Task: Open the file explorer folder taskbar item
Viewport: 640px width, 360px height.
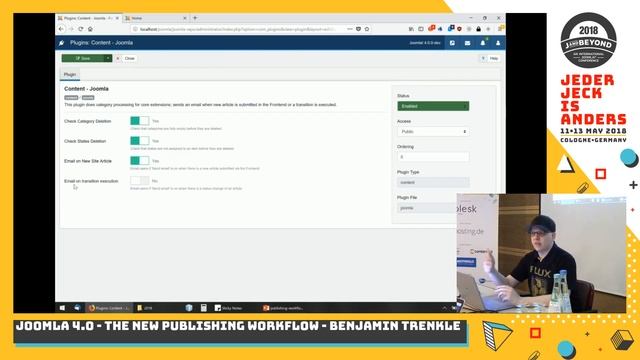Action: pos(145,308)
